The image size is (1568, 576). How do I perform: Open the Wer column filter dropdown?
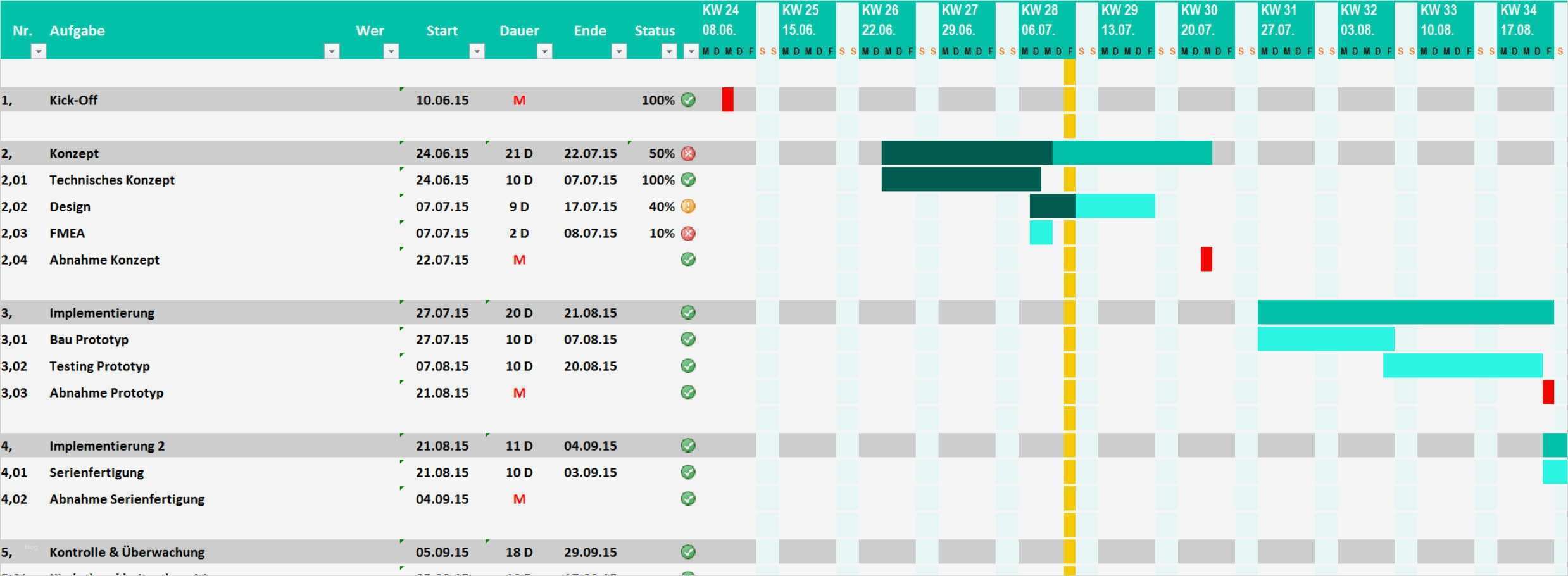click(392, 51)
